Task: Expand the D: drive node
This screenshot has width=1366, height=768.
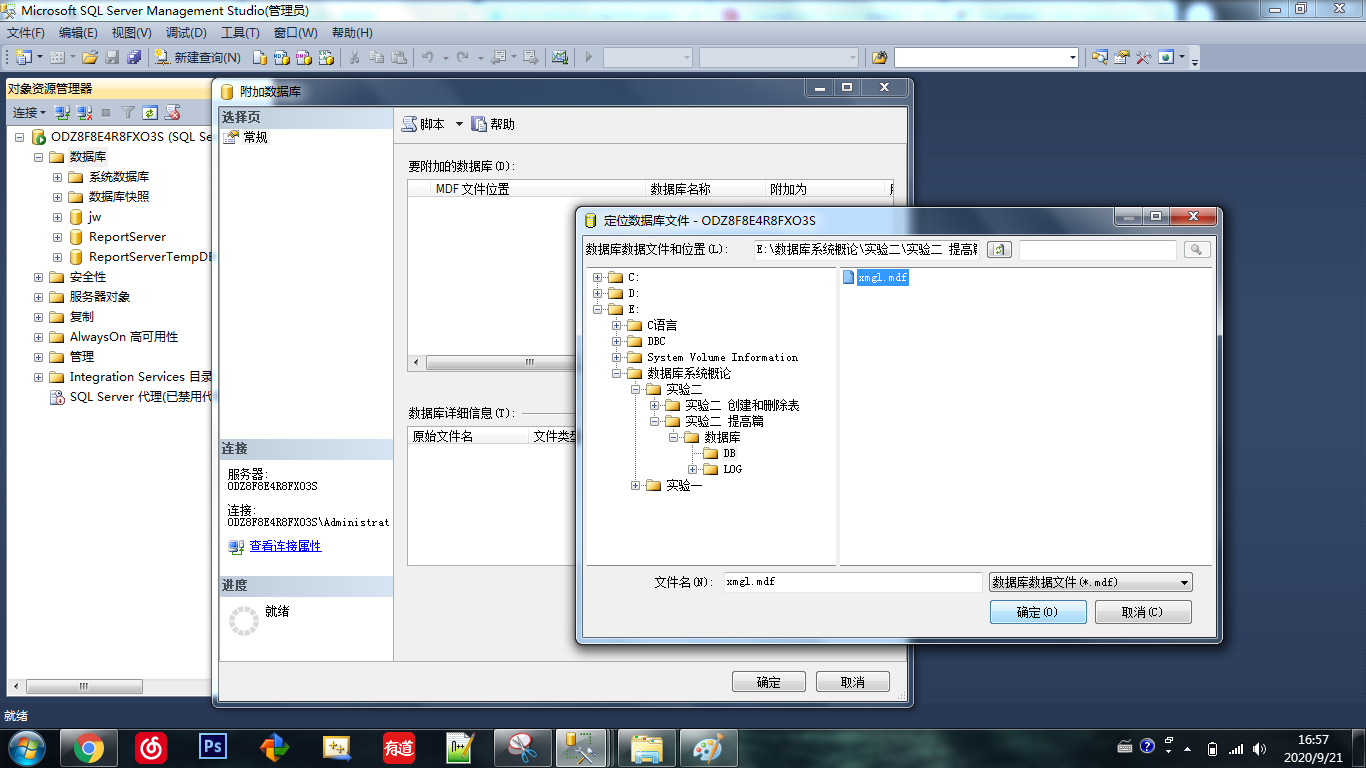Action: tap(598, 293)
